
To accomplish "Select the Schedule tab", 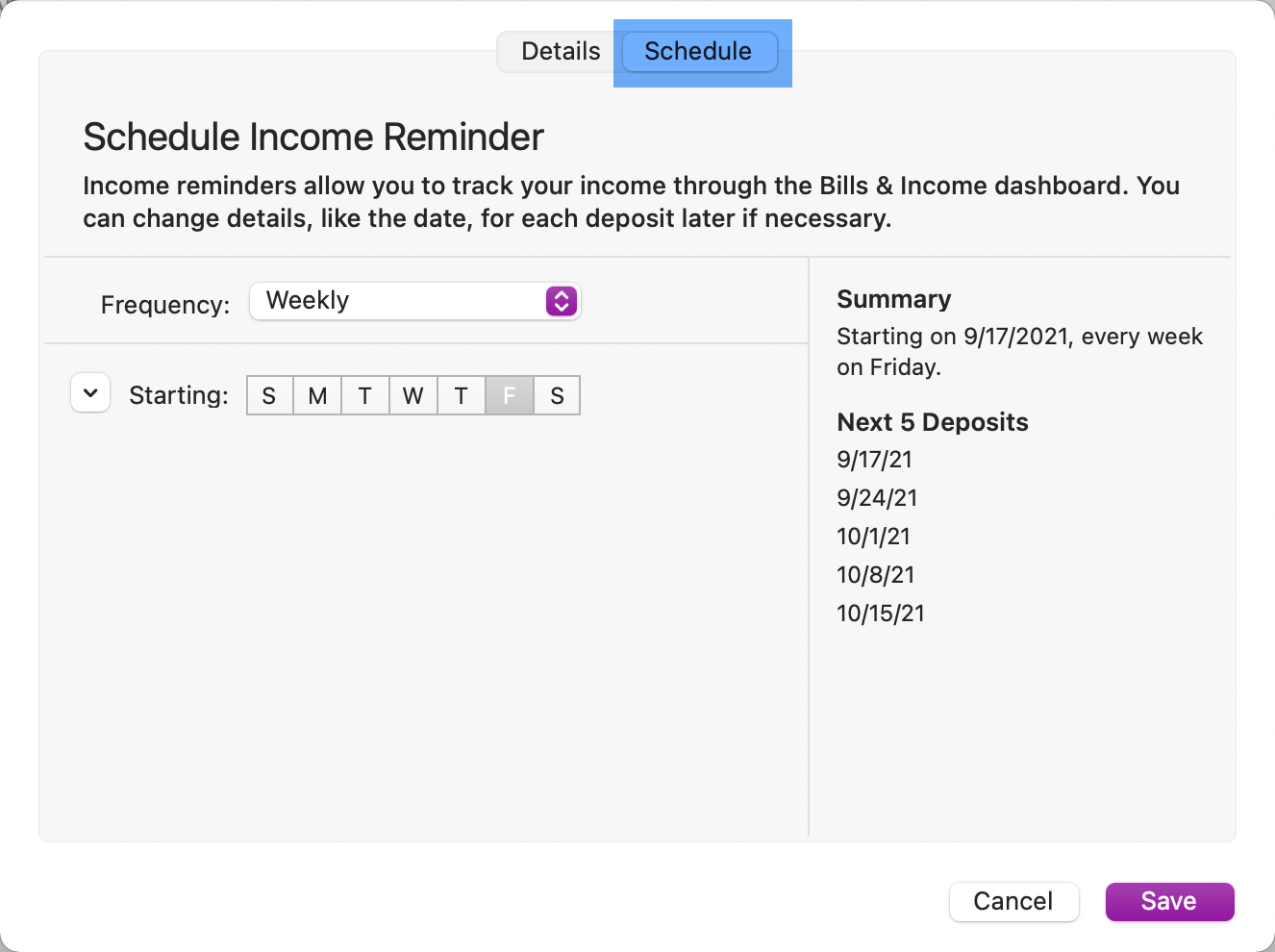I will click(699, 52).
